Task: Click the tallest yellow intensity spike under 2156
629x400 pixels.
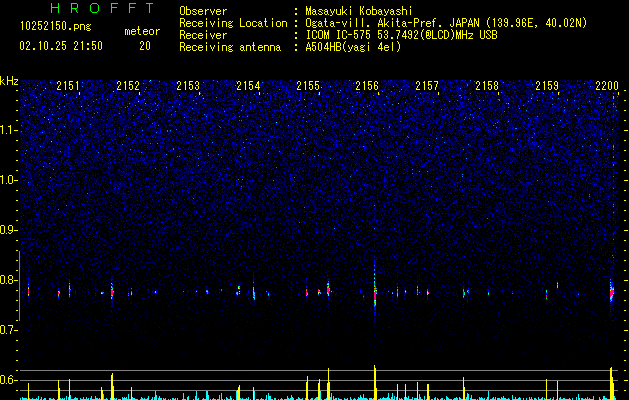Action: 375,382
